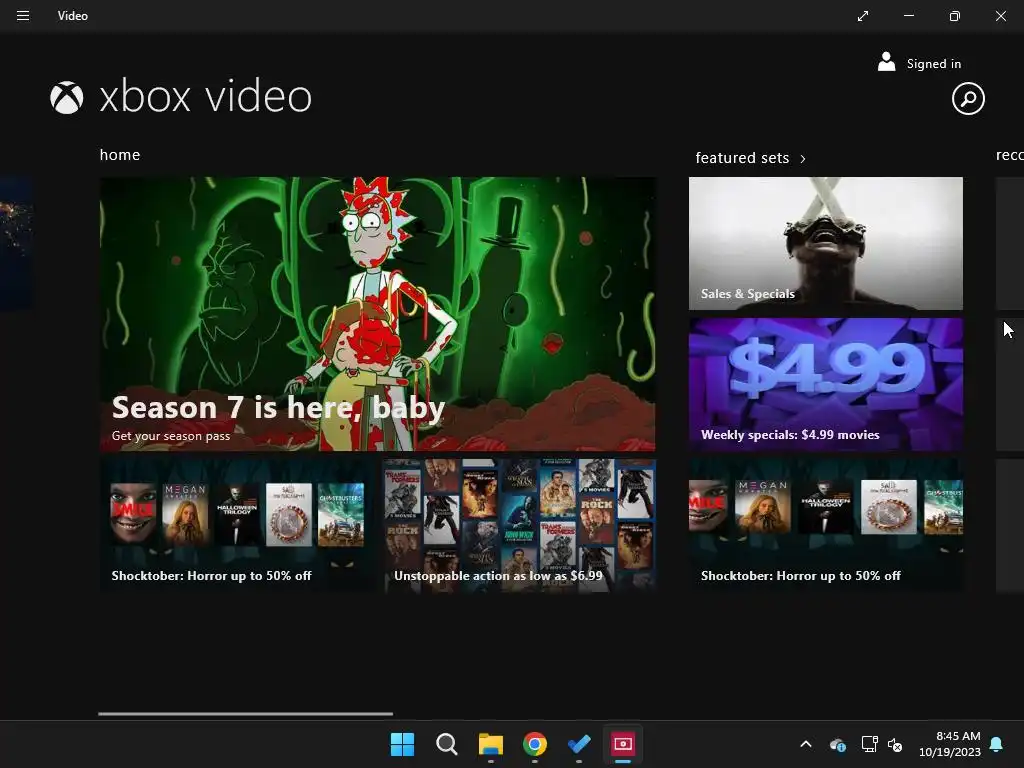Click the horizontal scrollbar thumb
This screenshot has width=1024, height=768.
pyautogui.click(x=246, y=714)
